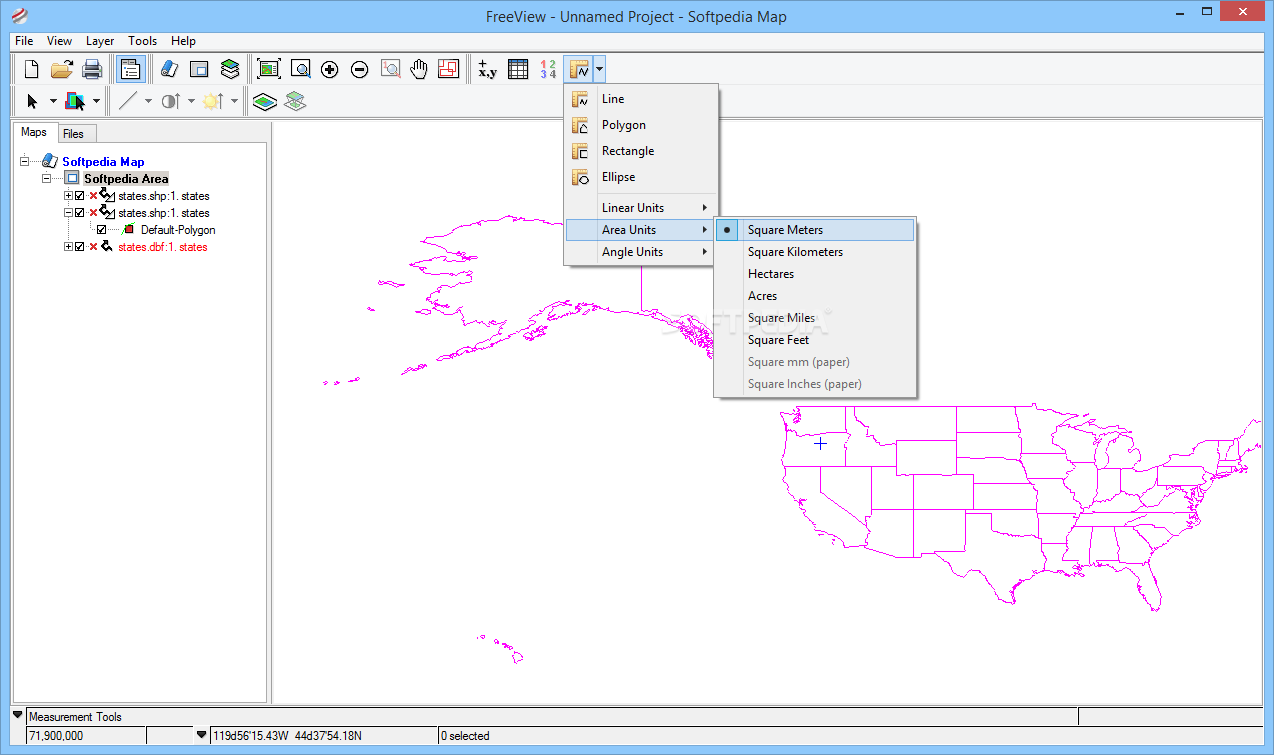Click the stacked layers icon in toolbar
The height and width of the screenshot is (755, 1274).
230,69
